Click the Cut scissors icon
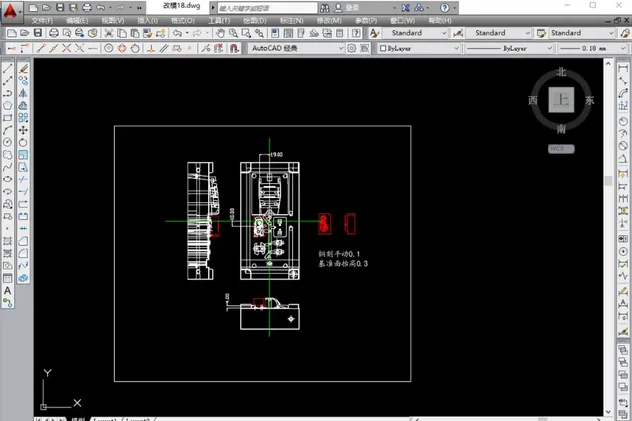This screenshot has width=632, height=421. [x=108, y=33]
